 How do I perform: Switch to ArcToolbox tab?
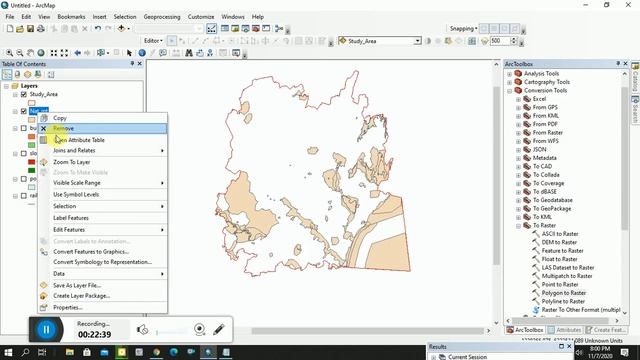[x=526, y=330]
